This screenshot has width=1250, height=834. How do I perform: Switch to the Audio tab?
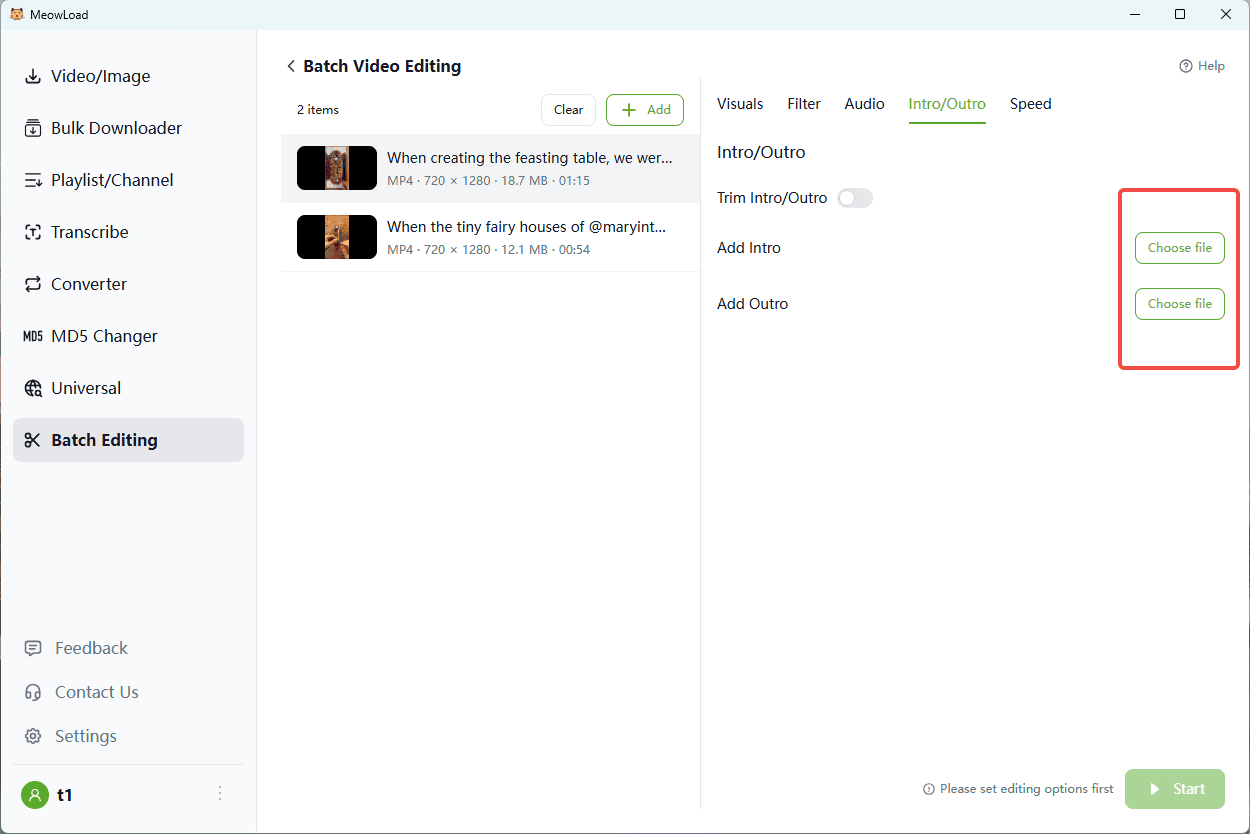pos(864,104)
